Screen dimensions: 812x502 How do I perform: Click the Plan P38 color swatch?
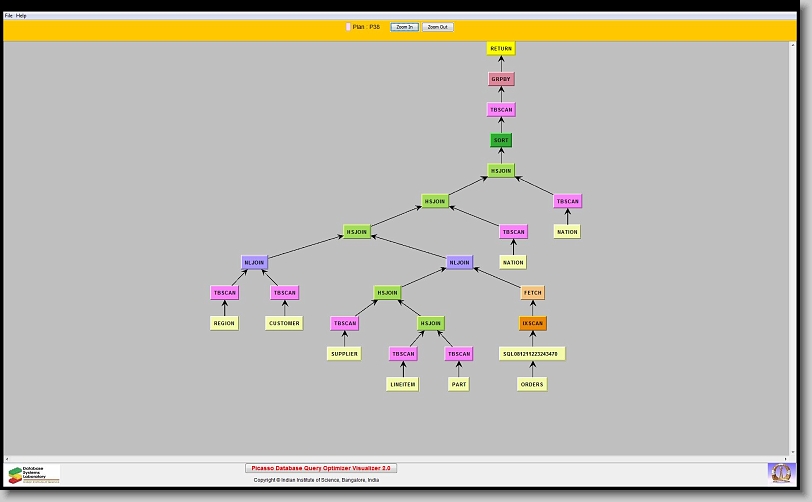coord(348,27)
